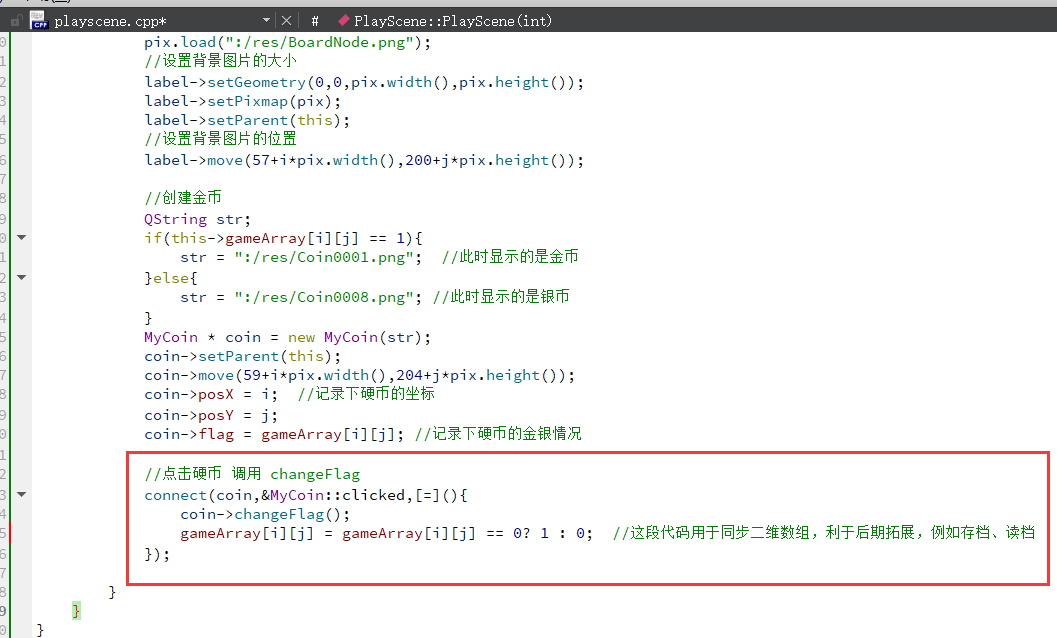Screen dimensions: 1057x638
Task: Click the file lock (read-only) icon
Action: pos(17,21)
